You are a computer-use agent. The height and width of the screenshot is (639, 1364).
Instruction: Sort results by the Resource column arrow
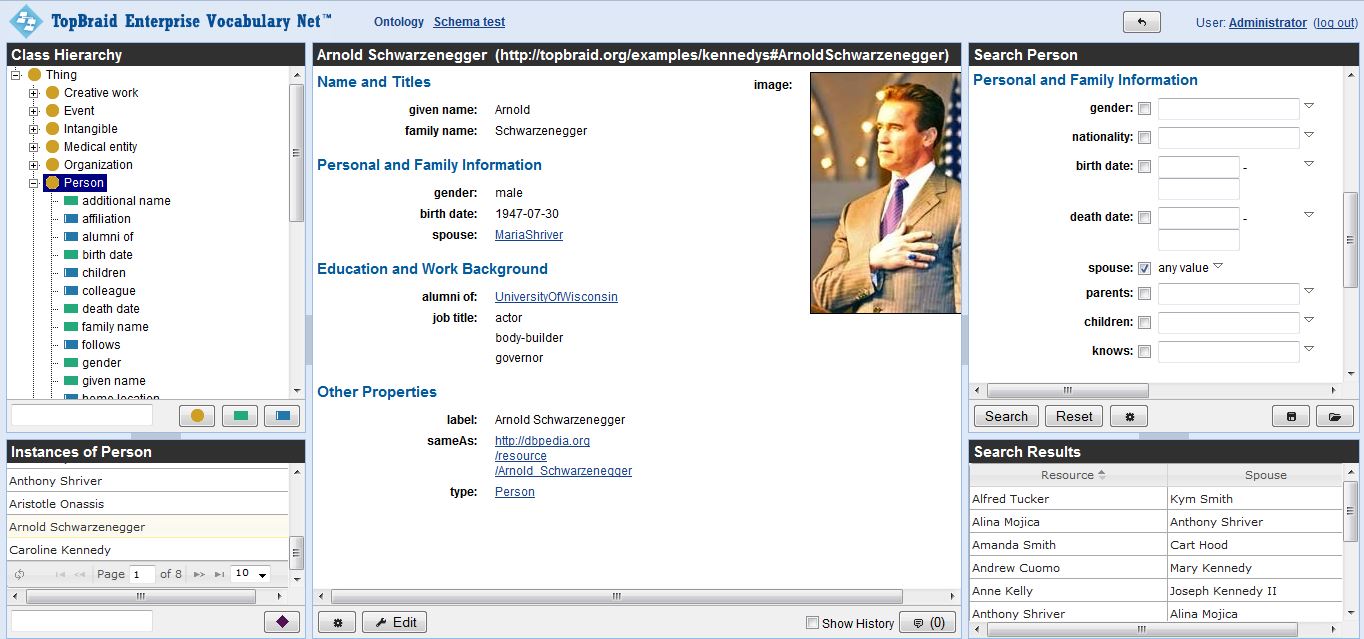point(1102,474)
